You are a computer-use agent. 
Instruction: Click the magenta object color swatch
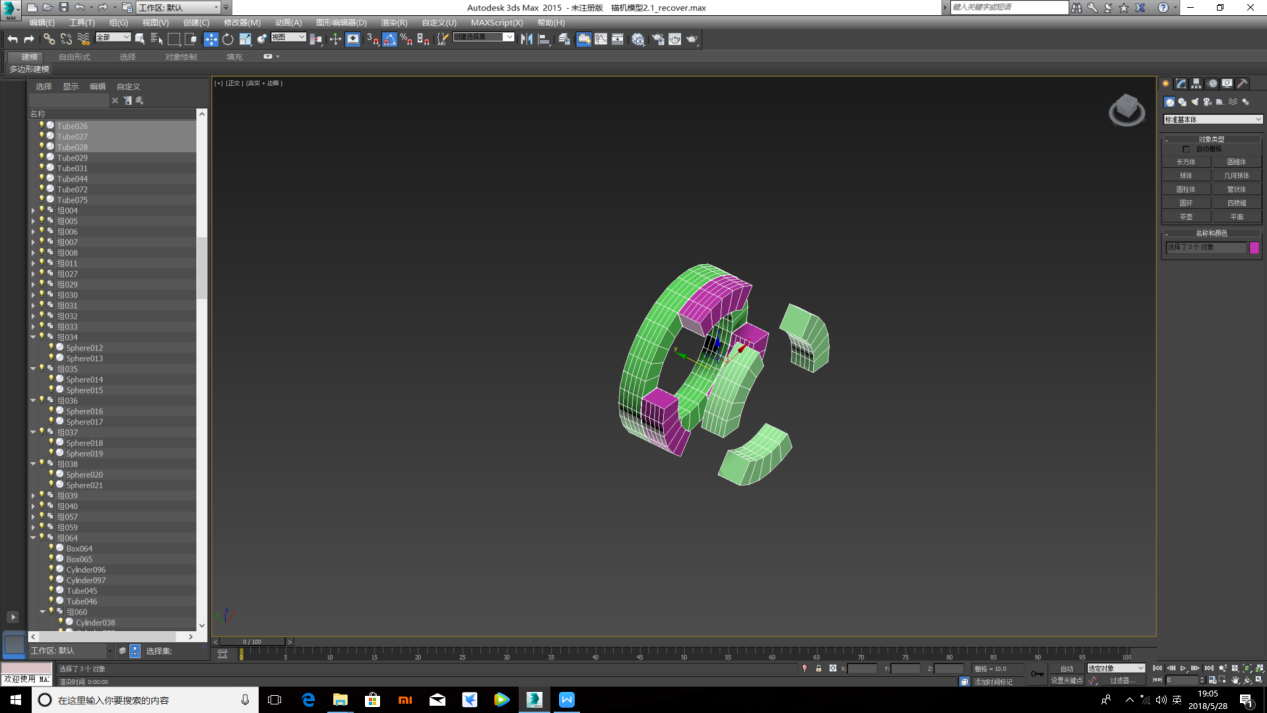tap(1254, 248)
